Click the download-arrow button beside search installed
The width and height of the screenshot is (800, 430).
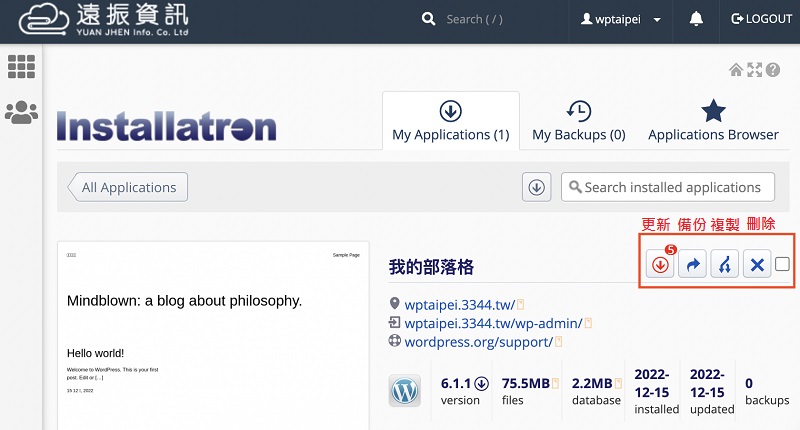pyautogui.click(x=536, y=187)
